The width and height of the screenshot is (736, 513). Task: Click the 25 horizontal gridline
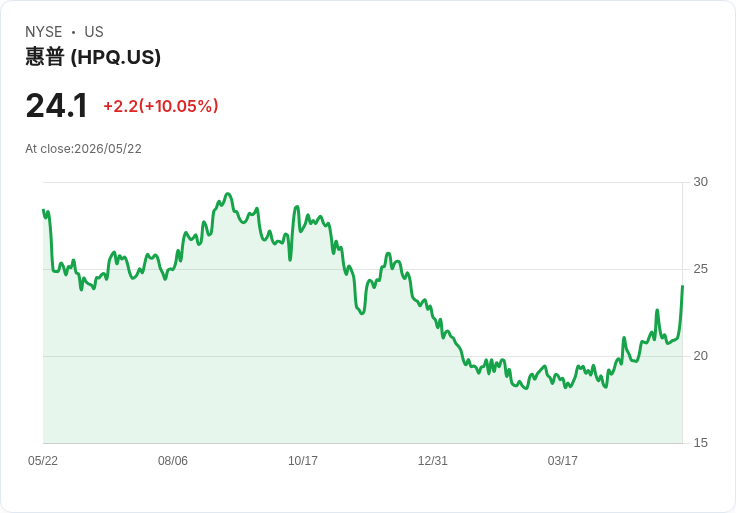click(362, 269)
